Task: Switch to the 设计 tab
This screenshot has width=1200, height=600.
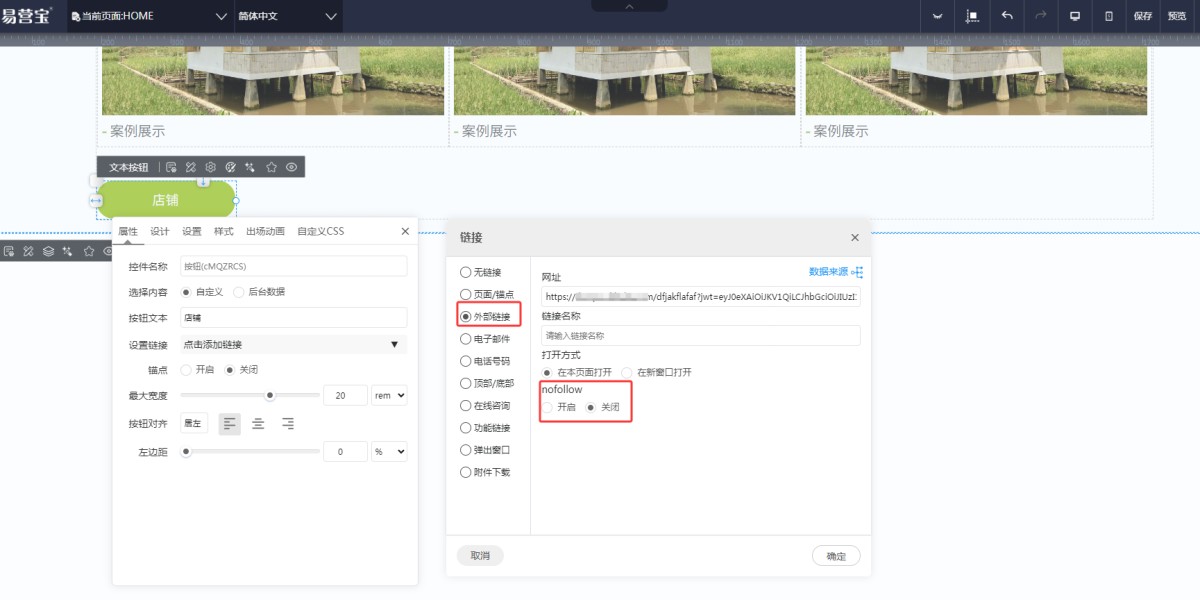Action: [160, 231]
